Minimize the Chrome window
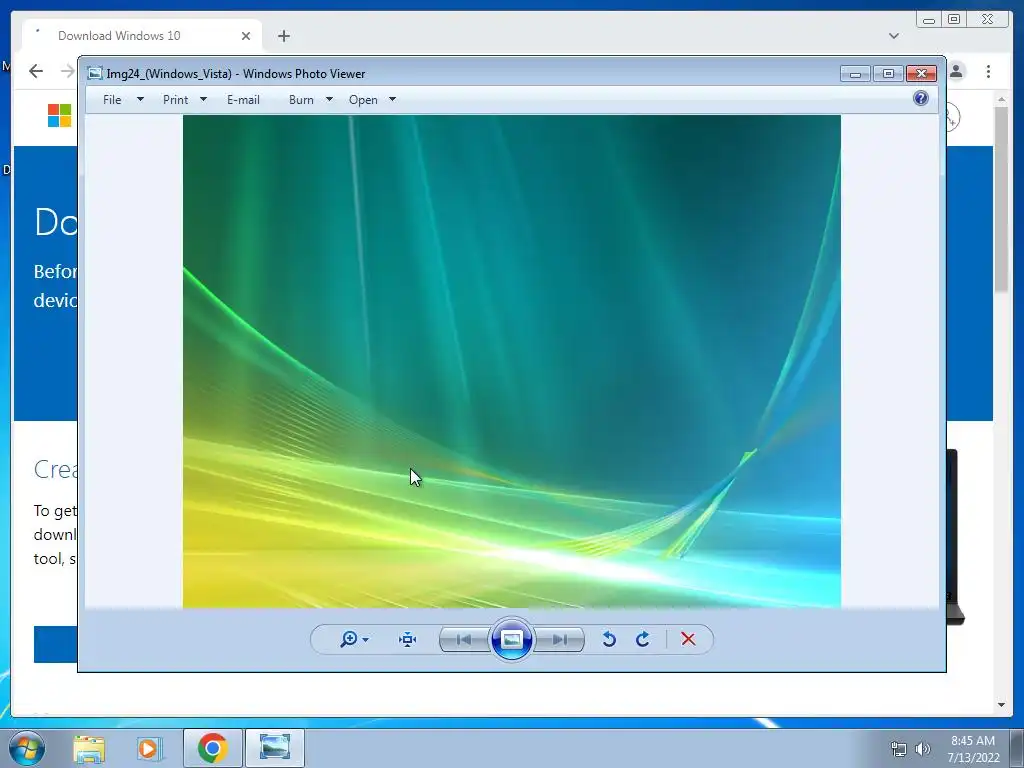The width and height of the screenshot is (1024, 768). click(x=929, y=20)
